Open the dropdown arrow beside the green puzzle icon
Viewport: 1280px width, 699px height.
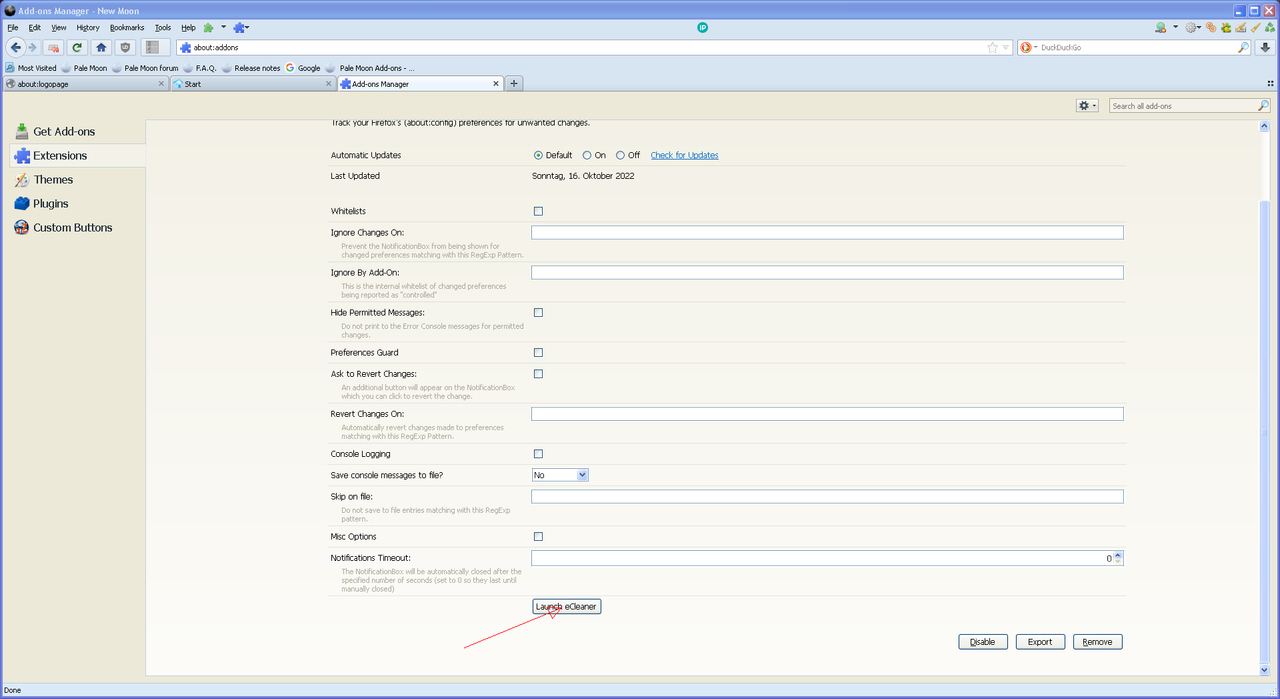coord(223,28)
